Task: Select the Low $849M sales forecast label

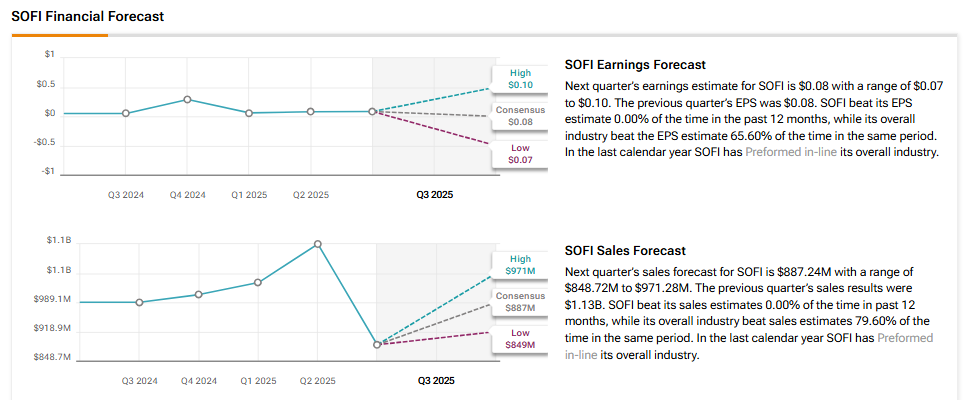Action: point(520,339)
